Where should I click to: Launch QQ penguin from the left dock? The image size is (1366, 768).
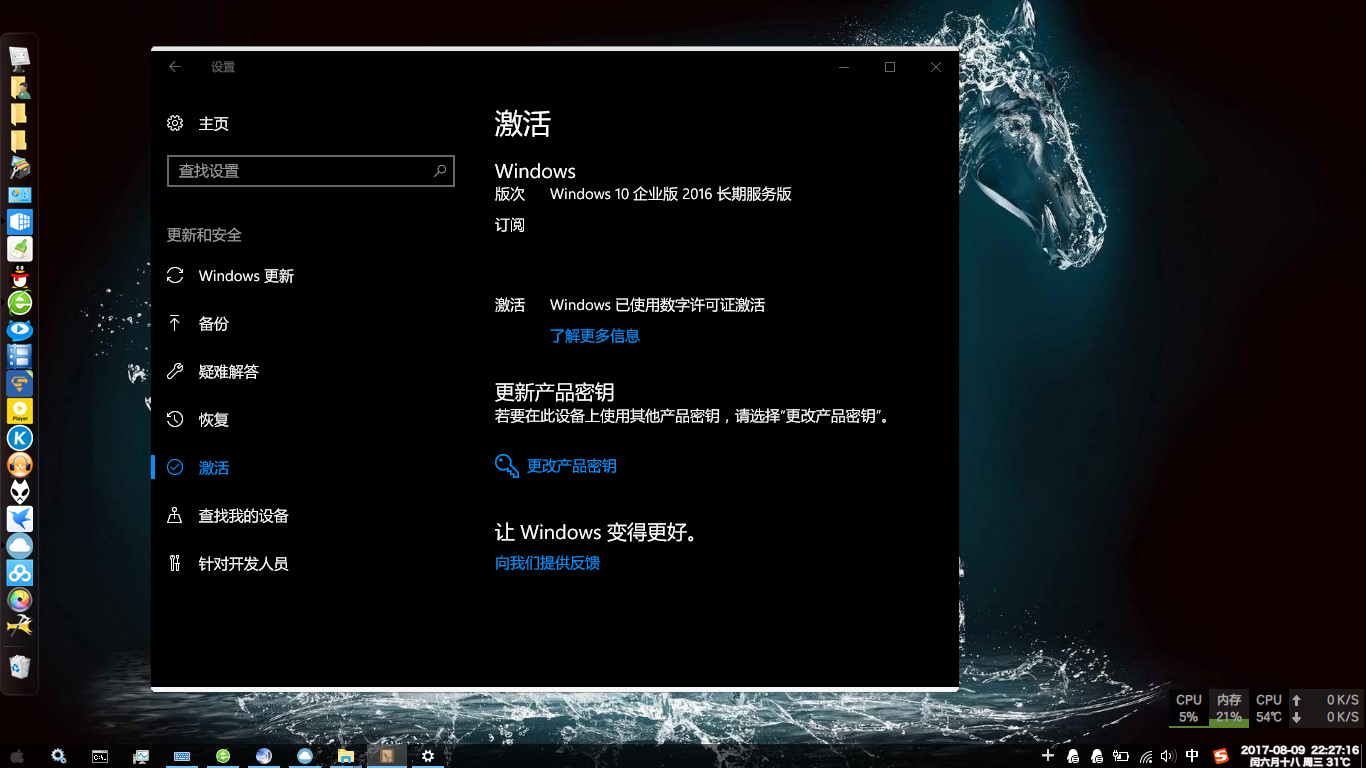point(20,276)
